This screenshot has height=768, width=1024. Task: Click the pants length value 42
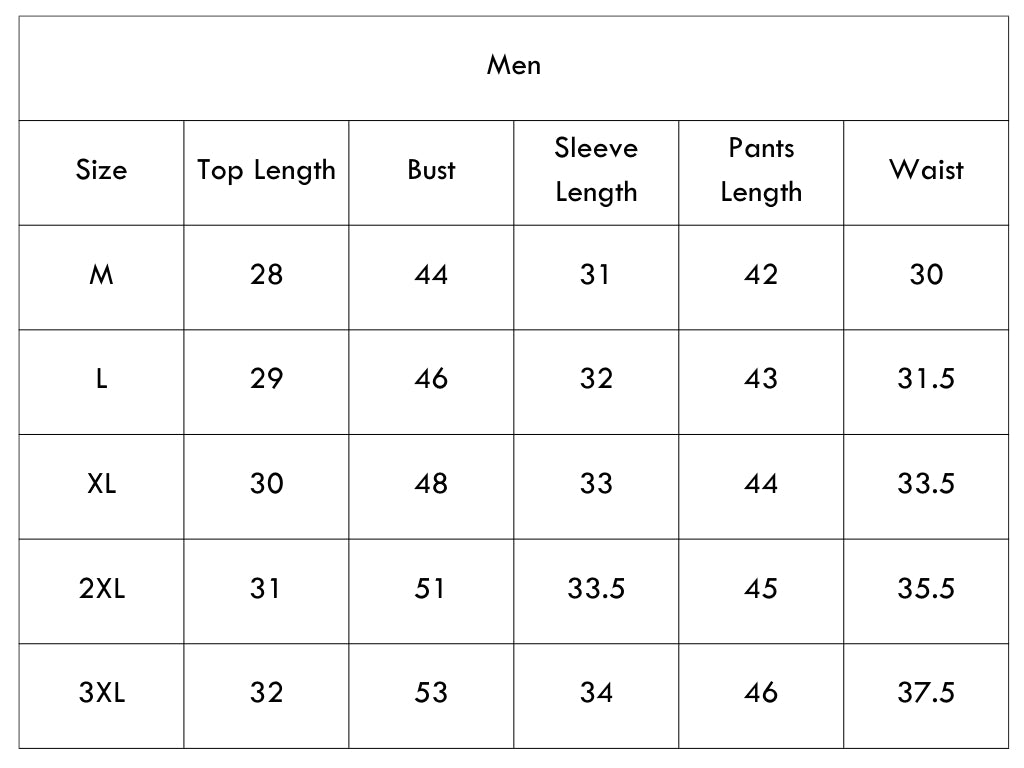761,275
